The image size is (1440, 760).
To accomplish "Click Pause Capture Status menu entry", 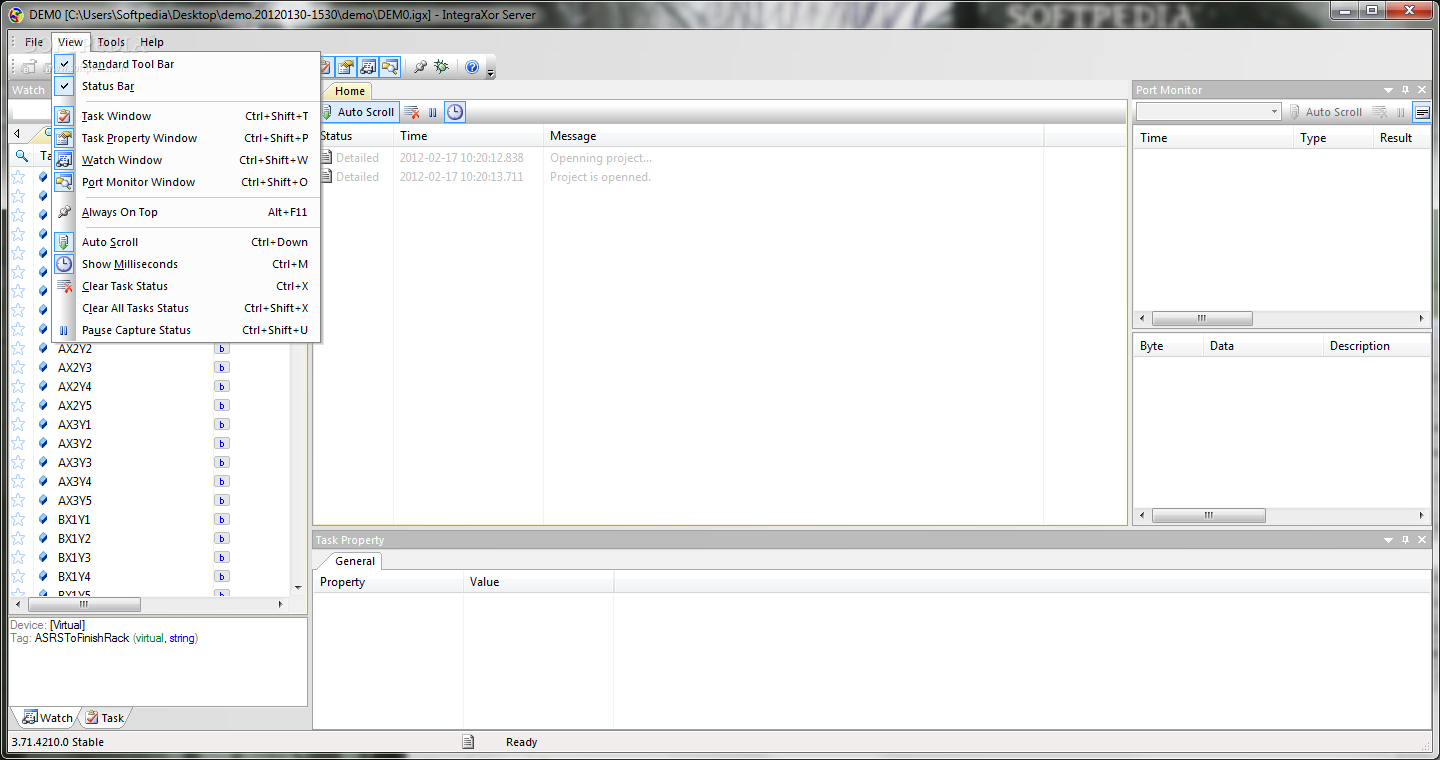I will (x=186, y=330).
